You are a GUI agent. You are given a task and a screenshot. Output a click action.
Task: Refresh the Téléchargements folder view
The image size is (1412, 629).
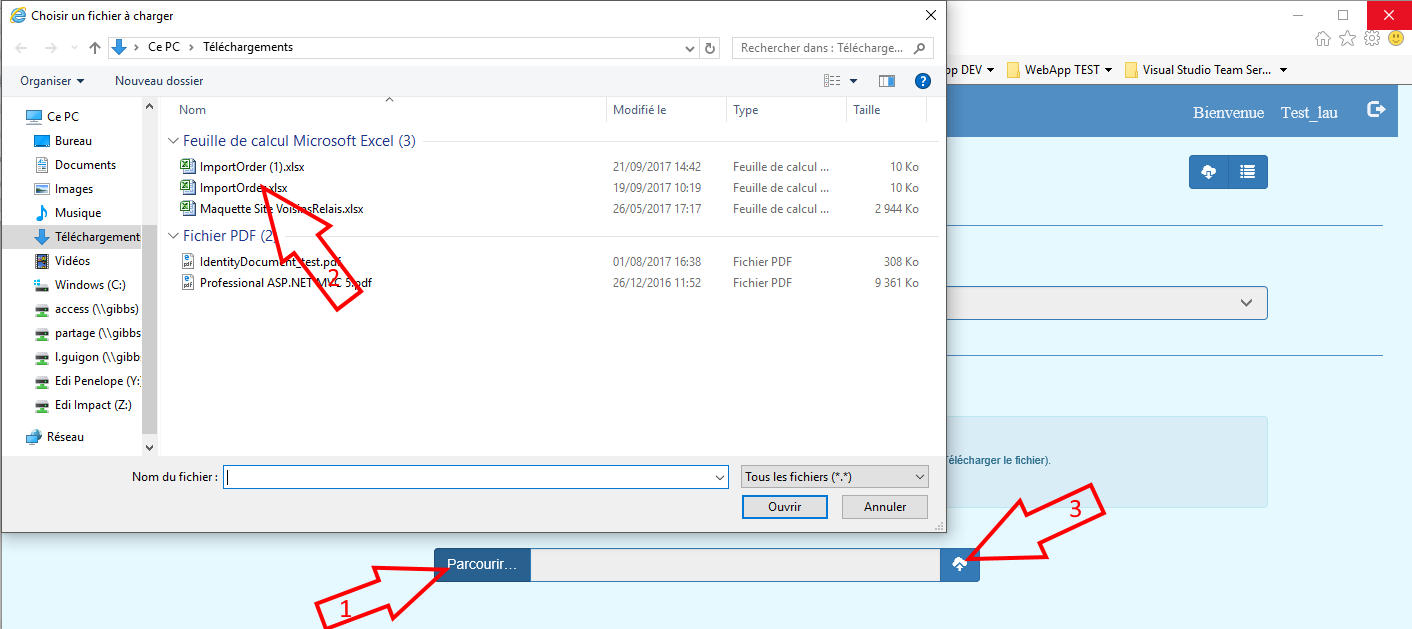tap(710, 48)
